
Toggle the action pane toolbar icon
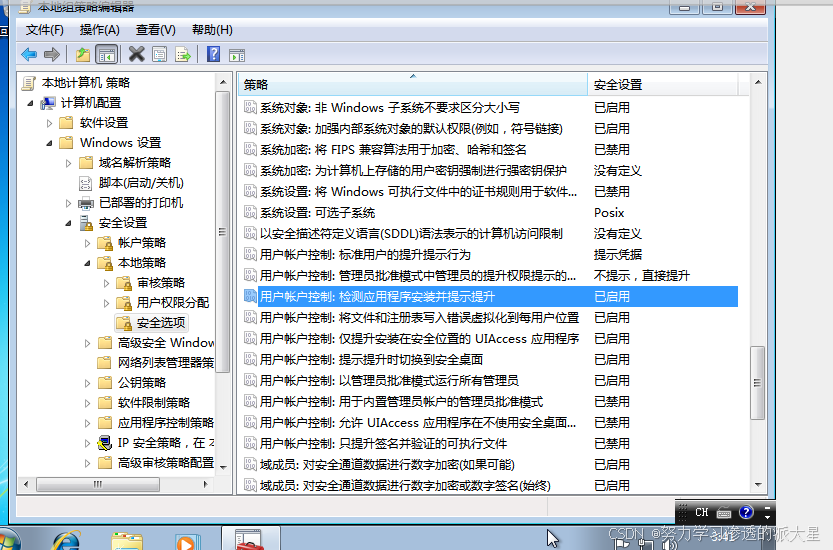(236, 55)
